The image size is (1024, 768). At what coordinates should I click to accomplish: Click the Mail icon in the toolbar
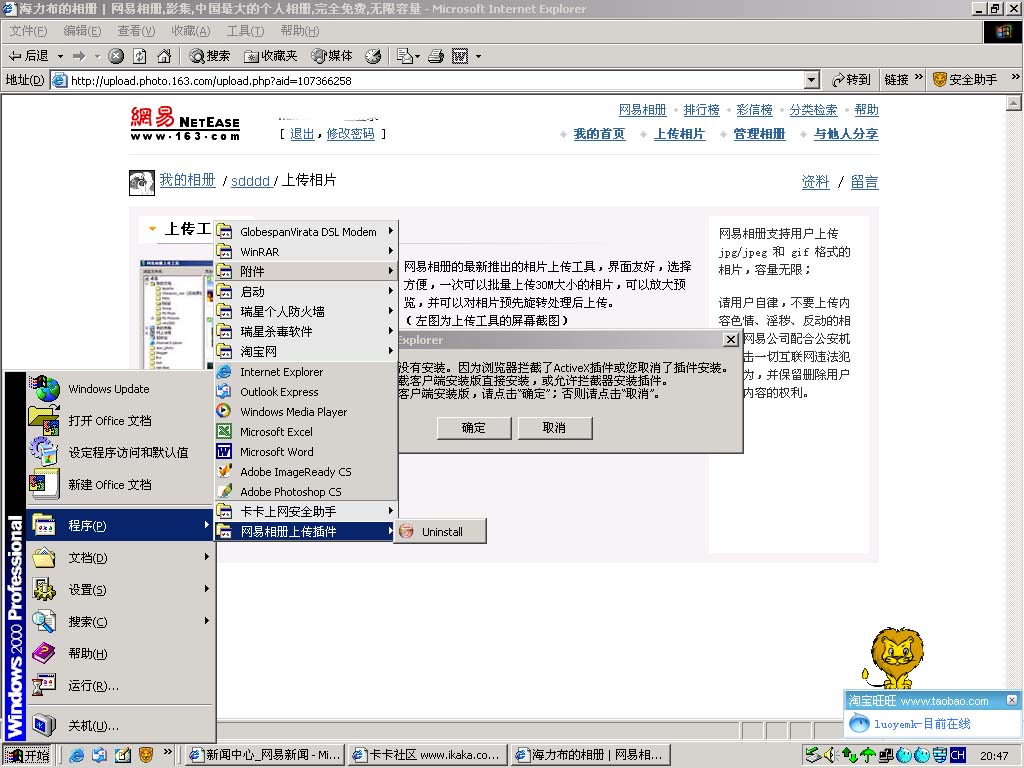click(405, 56)
